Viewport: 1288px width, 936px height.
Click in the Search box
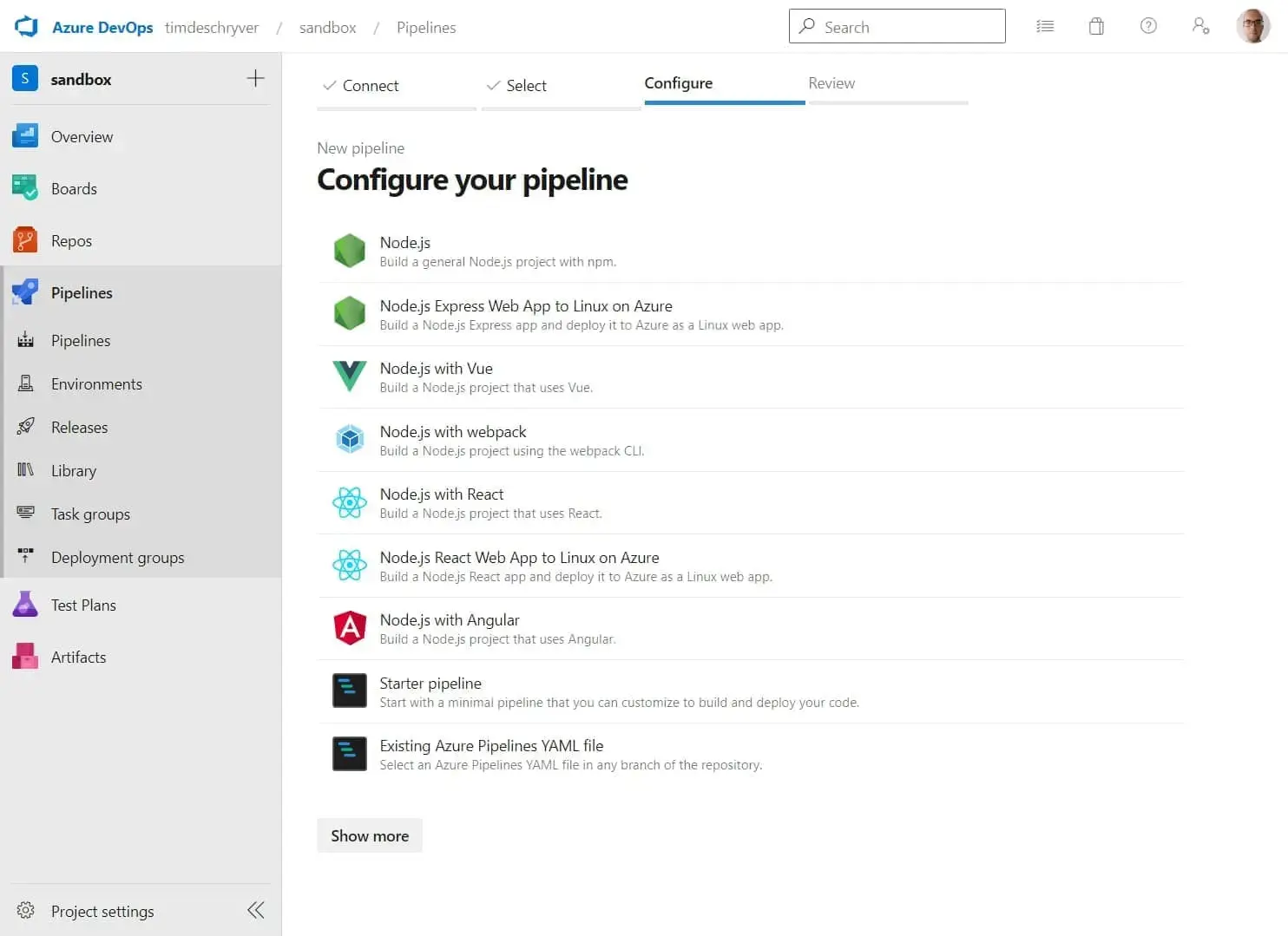[x=897, y=26]
